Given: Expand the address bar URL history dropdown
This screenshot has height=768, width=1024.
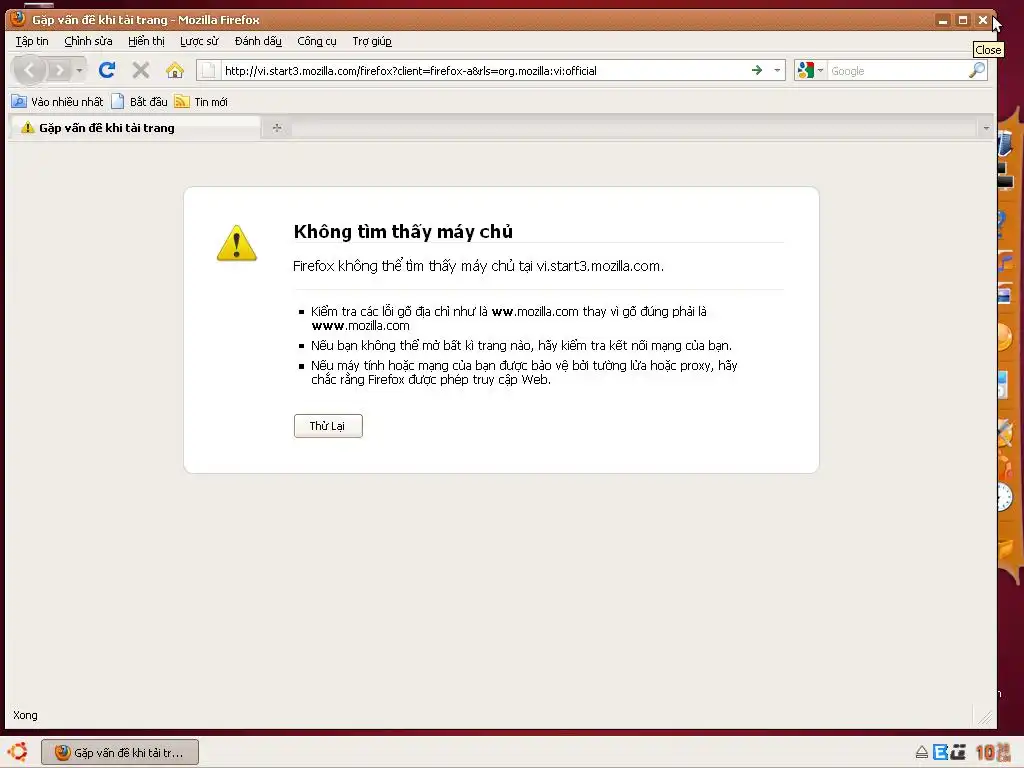Looking at the screenshot, I should (x=777, y=70).
